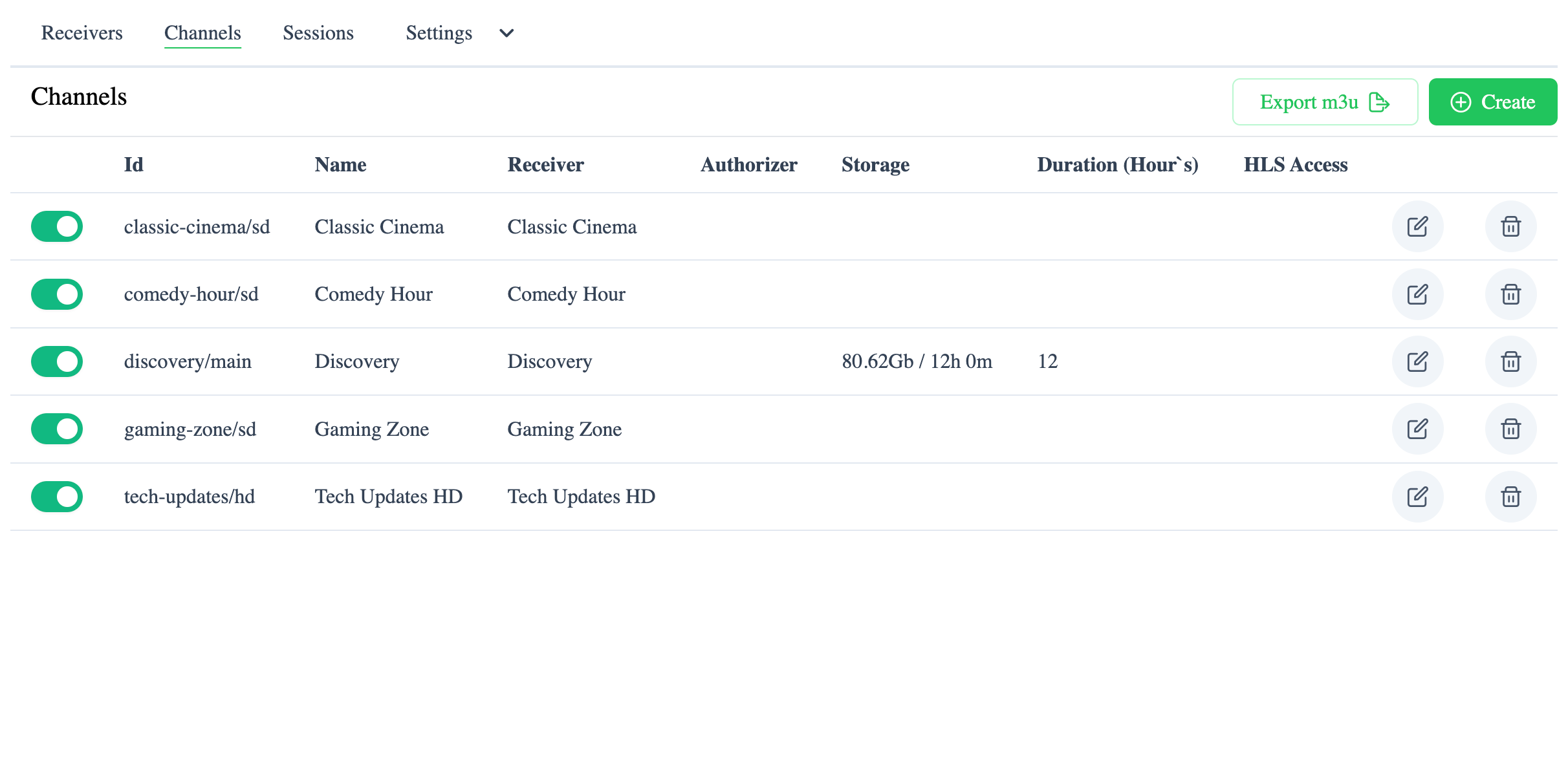
Task: Edit the gaming-zone/sd channel
Action: click(1417, 429)
